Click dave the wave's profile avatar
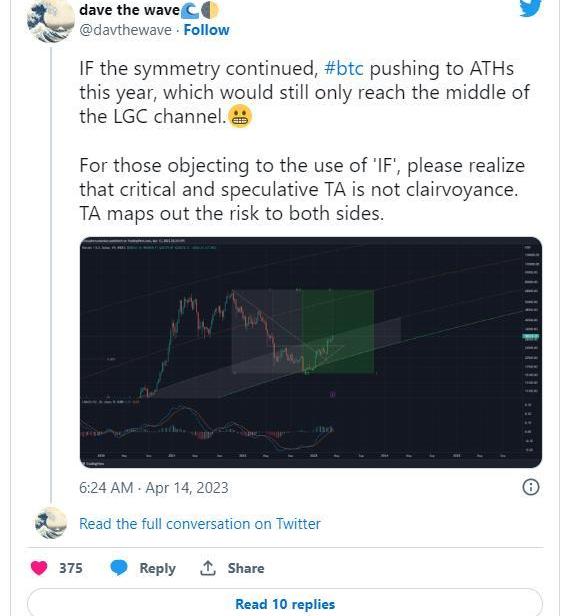 pos(50,20)
